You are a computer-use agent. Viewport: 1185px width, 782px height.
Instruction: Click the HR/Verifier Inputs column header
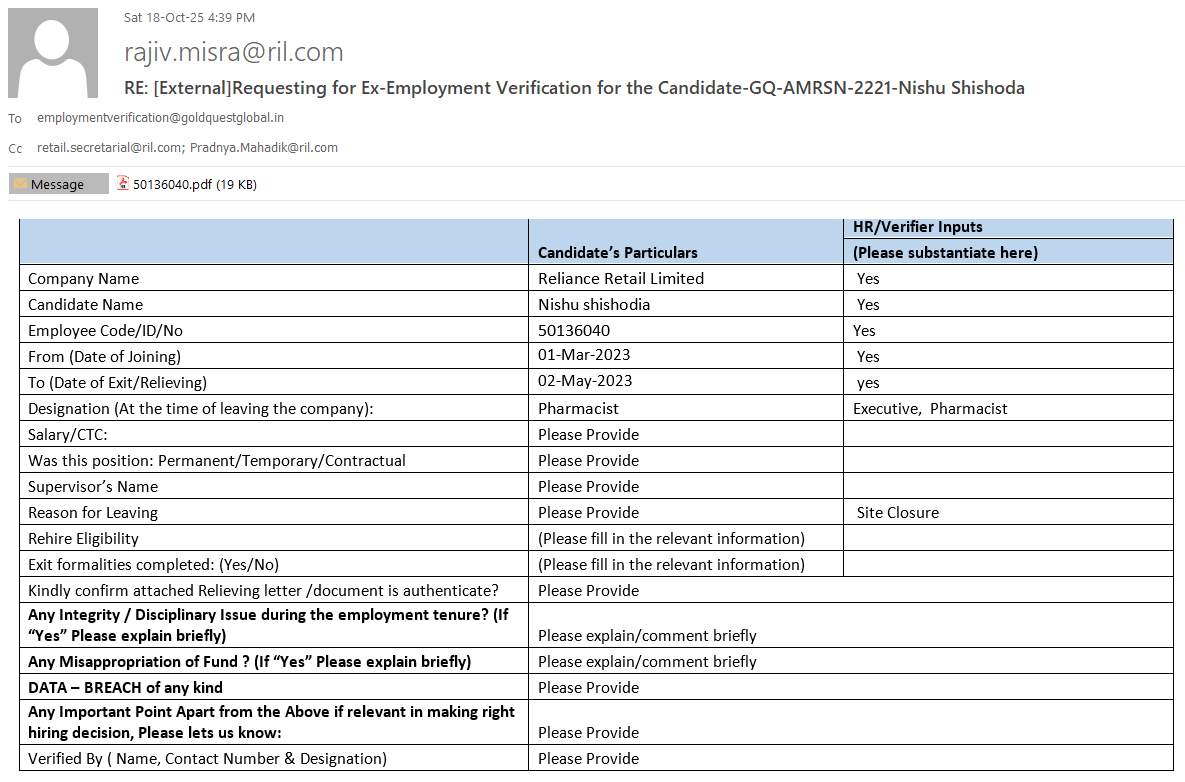[x=917, y=227]
